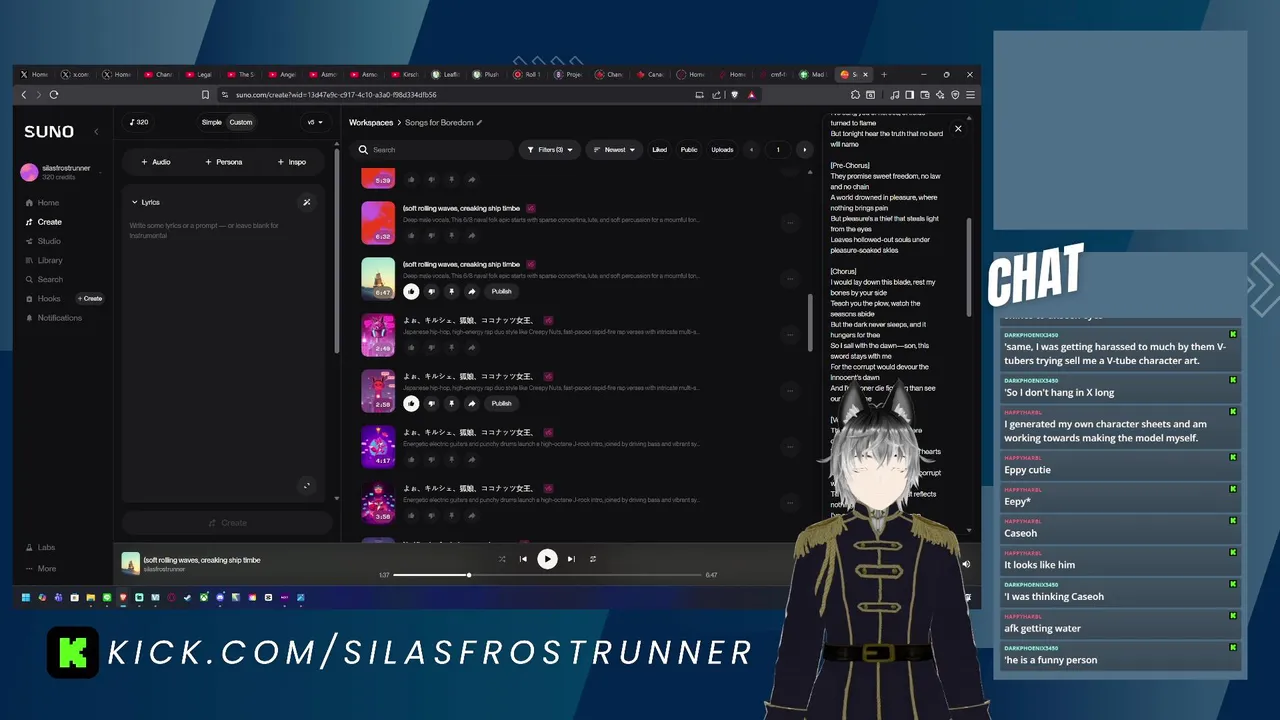
Task: Play the current track
Action: [547, 559]
